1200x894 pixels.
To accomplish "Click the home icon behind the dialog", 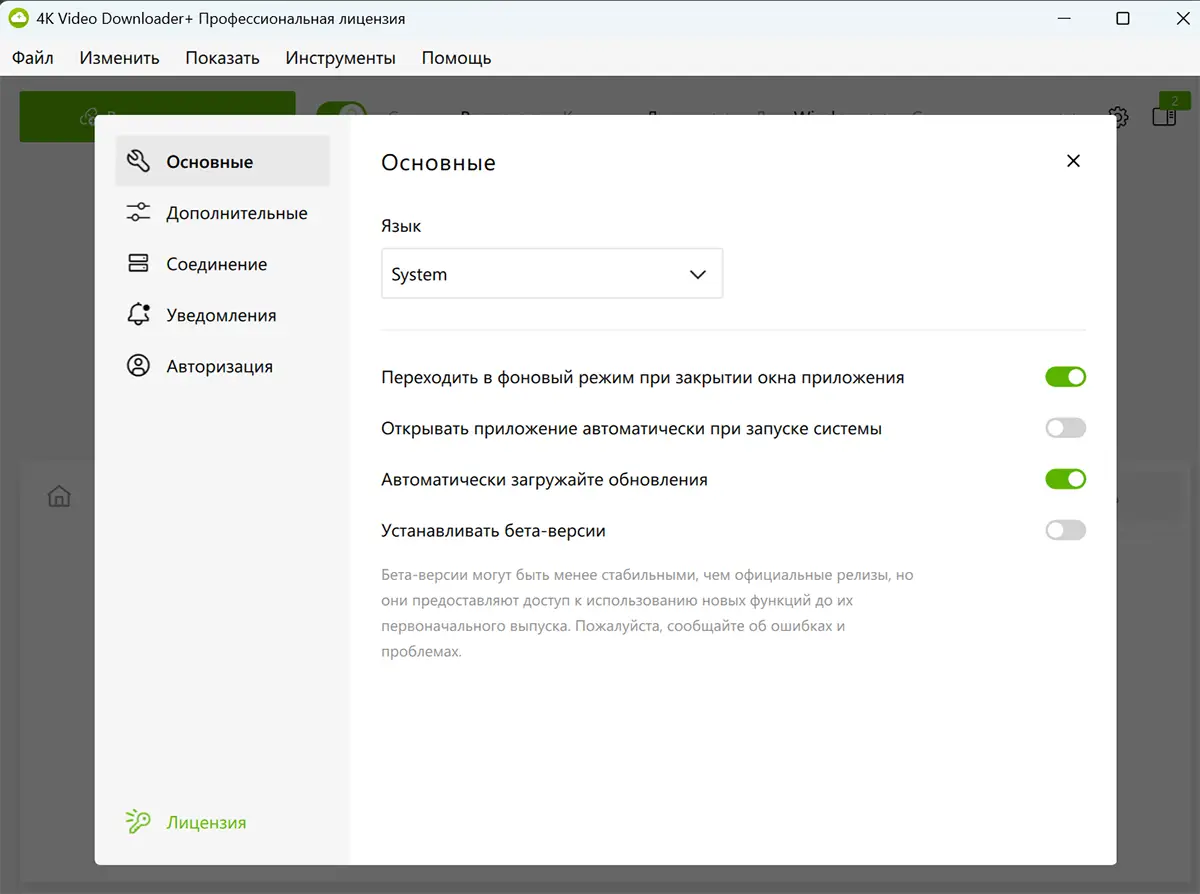I will [x=59, y=496].
